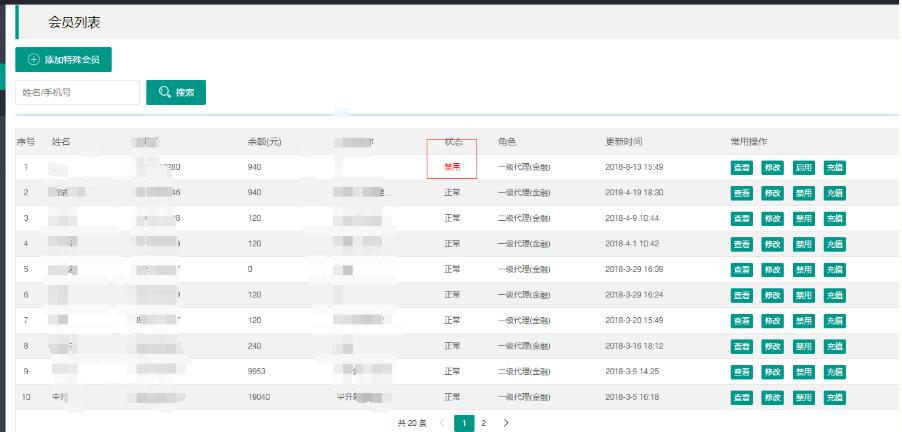Viewport: 902px width, 432px height.
Task: Click the 添加特殊会员 button
Action: (63, 60)
